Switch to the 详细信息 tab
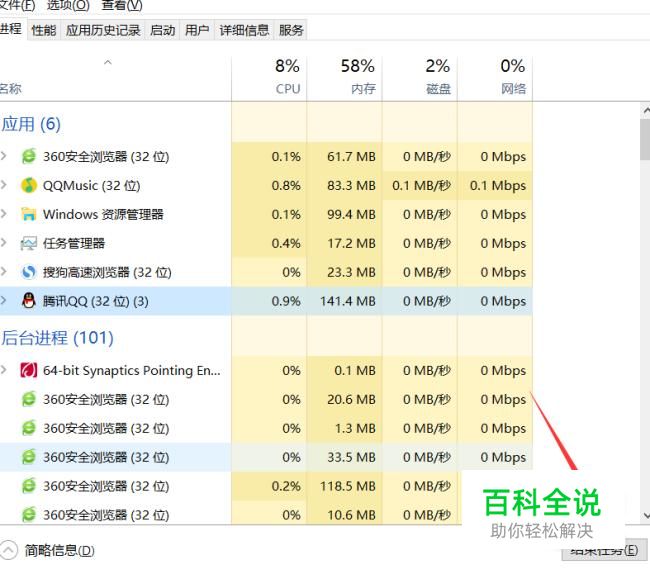 click(244, 30)
